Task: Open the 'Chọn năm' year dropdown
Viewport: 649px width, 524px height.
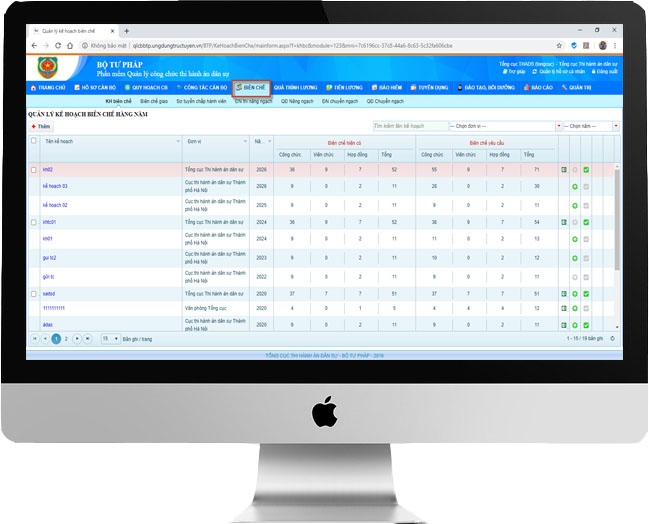Action: [592, 126]
